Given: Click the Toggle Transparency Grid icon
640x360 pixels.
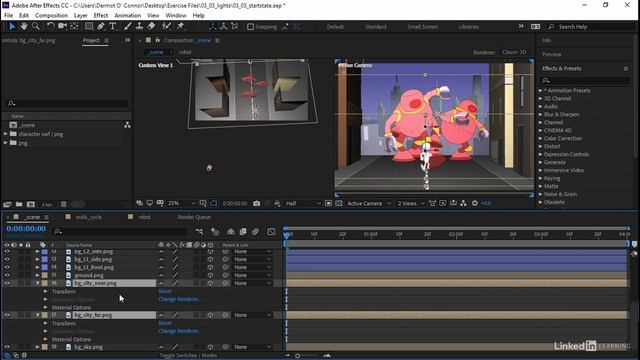Looking at the screenshot, I should click(x=338, y=203).
